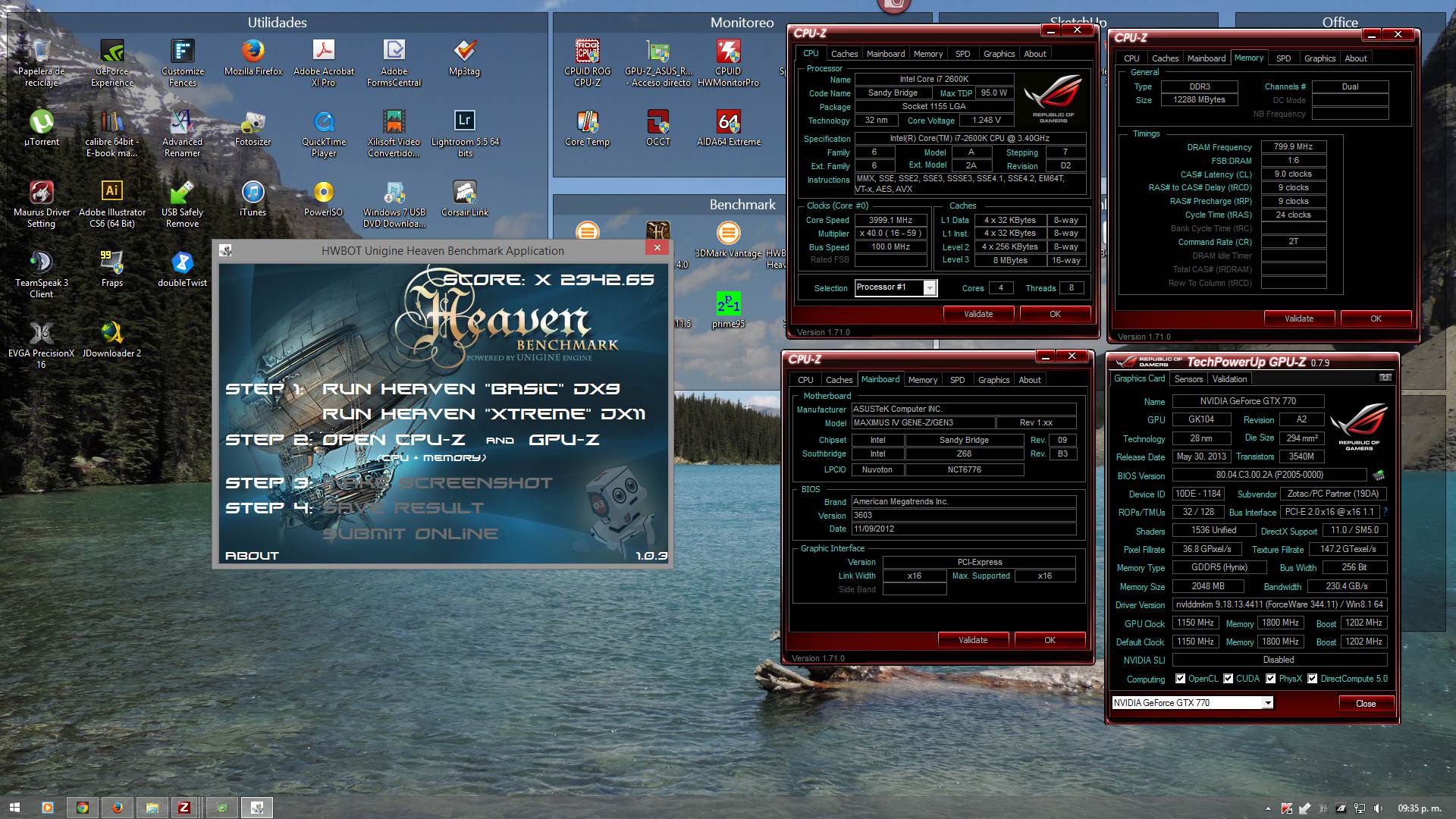The height and width of the screenshot is (819, 1456).
Task: Open Adobe FormsCentral desktop icon
Action: pyautogui.click(x=394, y=62)
